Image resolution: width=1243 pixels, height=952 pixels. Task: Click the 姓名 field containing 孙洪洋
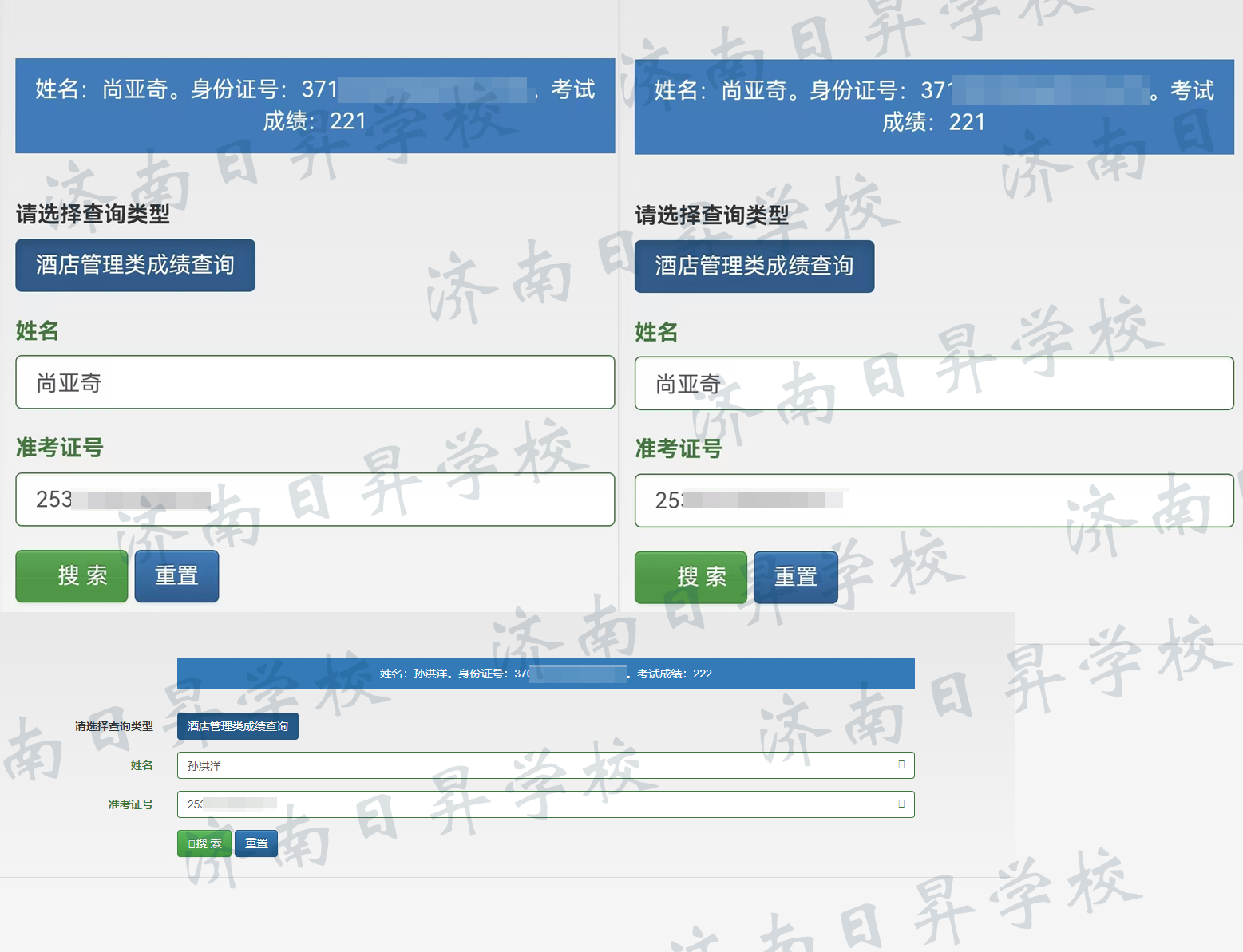tap(546, 765)
